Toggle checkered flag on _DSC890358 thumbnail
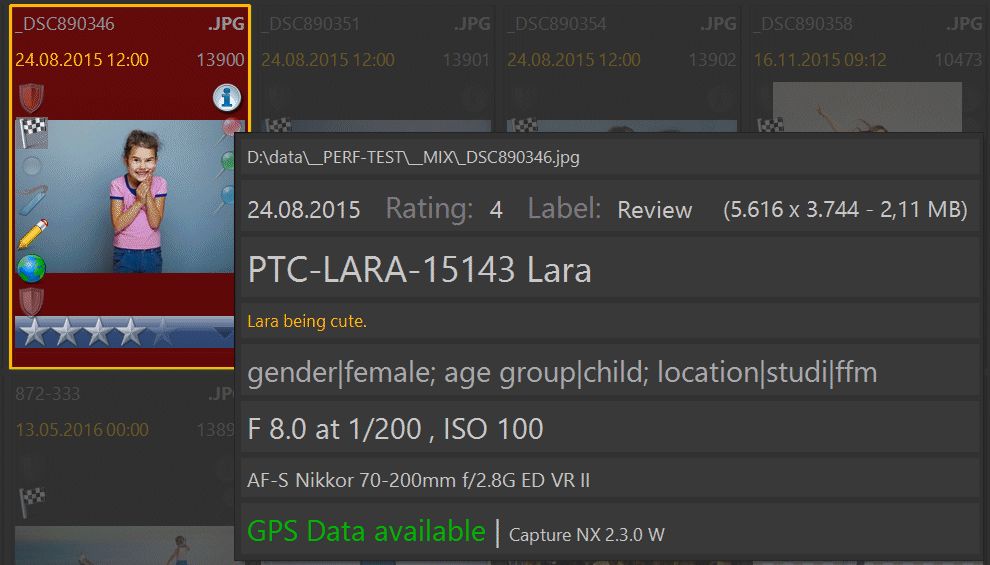 770,125
